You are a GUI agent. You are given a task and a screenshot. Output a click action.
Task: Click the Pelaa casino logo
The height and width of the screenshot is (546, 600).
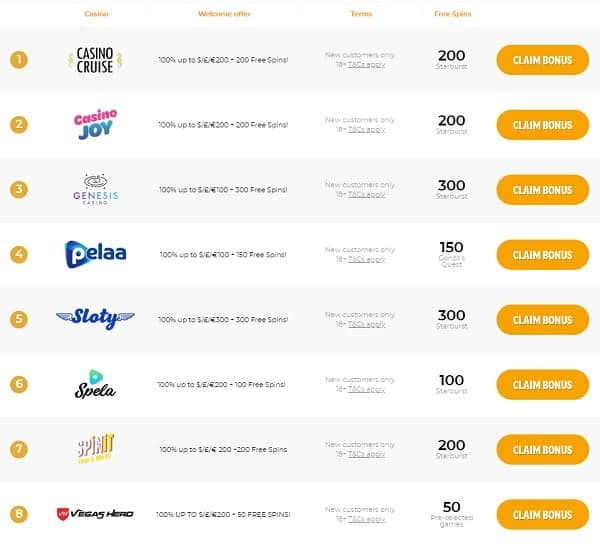pos(95,254)
